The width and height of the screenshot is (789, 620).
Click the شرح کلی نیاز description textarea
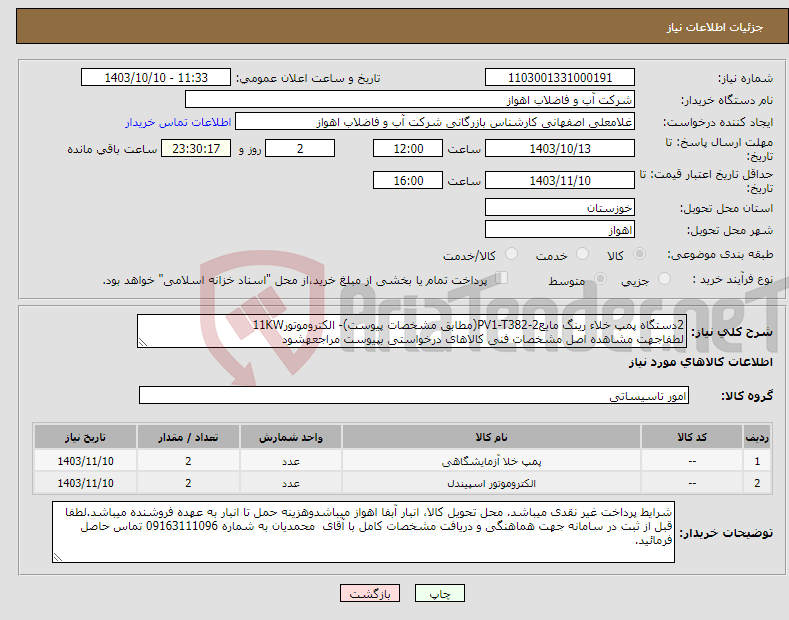coord(412,332)
